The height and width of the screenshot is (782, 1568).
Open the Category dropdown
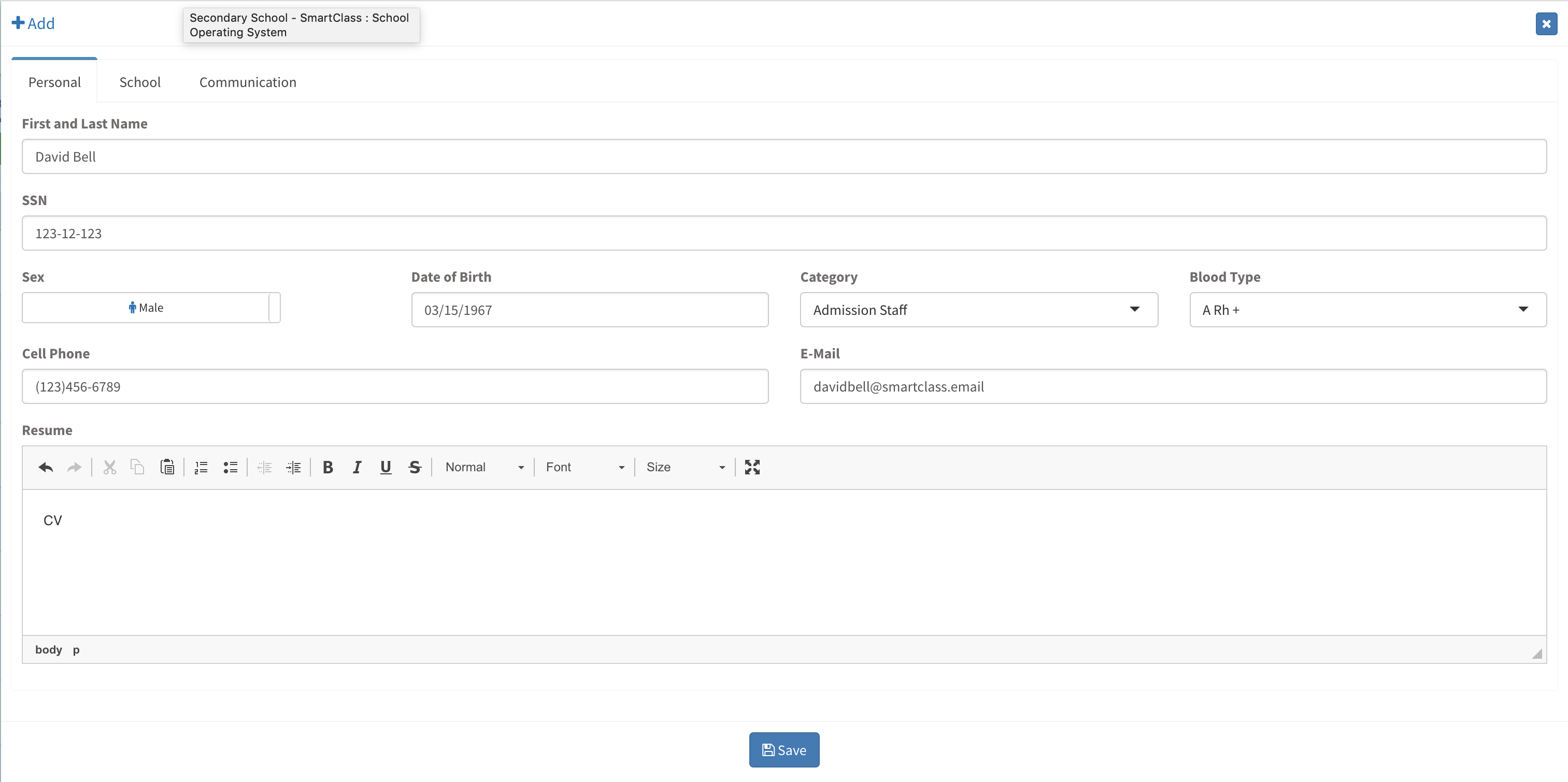[x=978, y=310]
